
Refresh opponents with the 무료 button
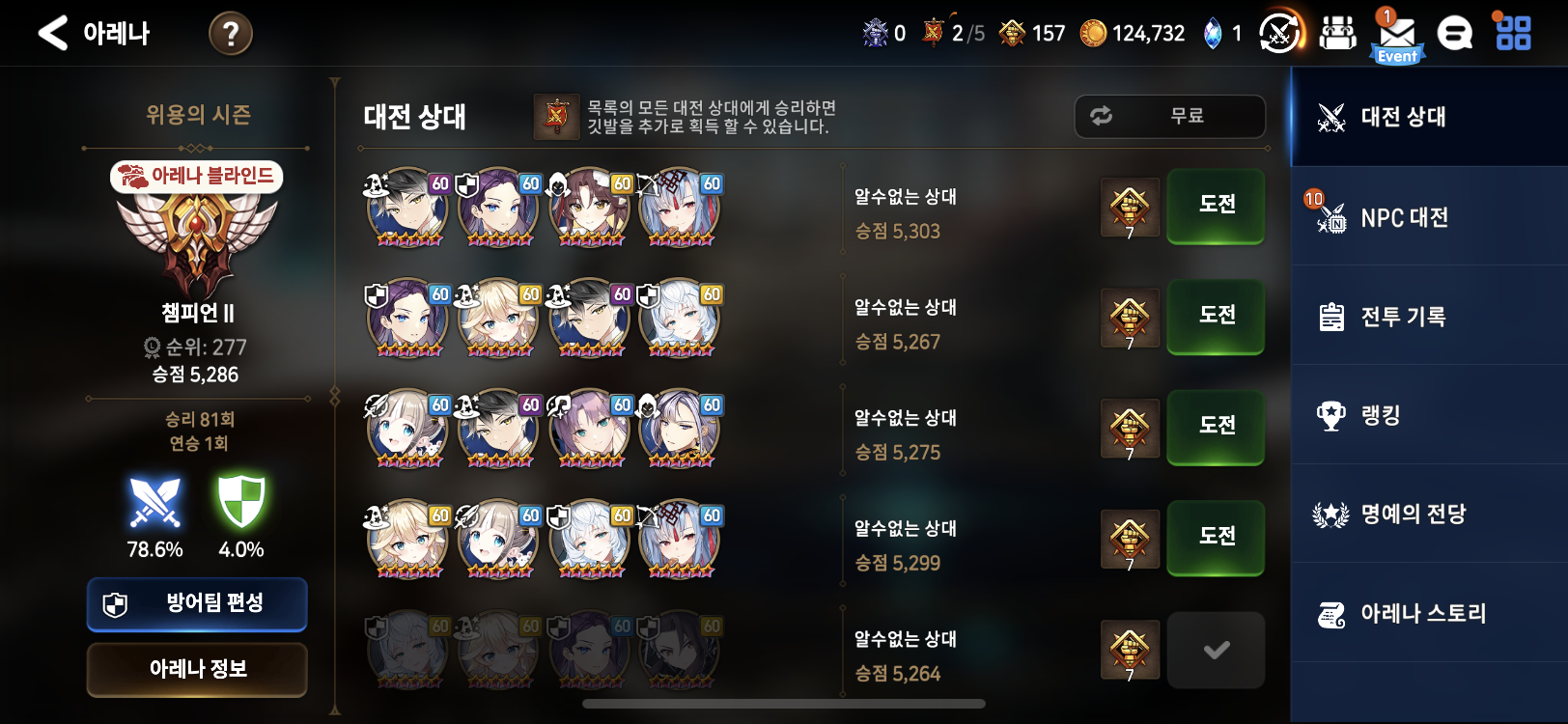1170,116
